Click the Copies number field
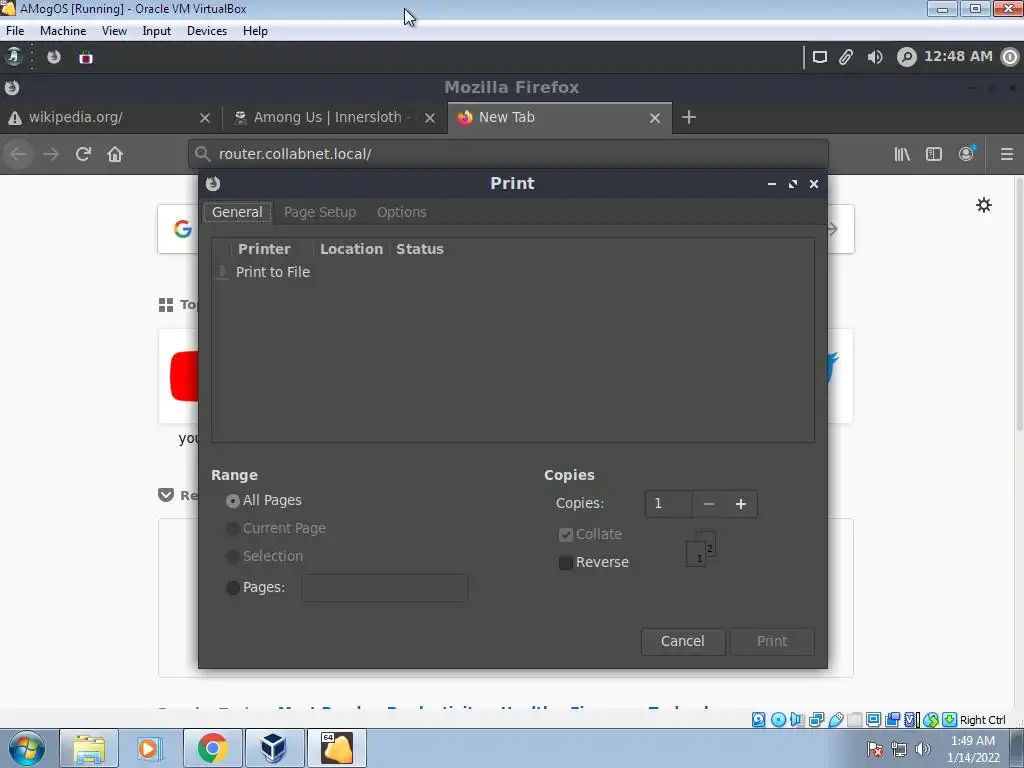Viewport: 1024px width, 768px height. click(669, 504)
